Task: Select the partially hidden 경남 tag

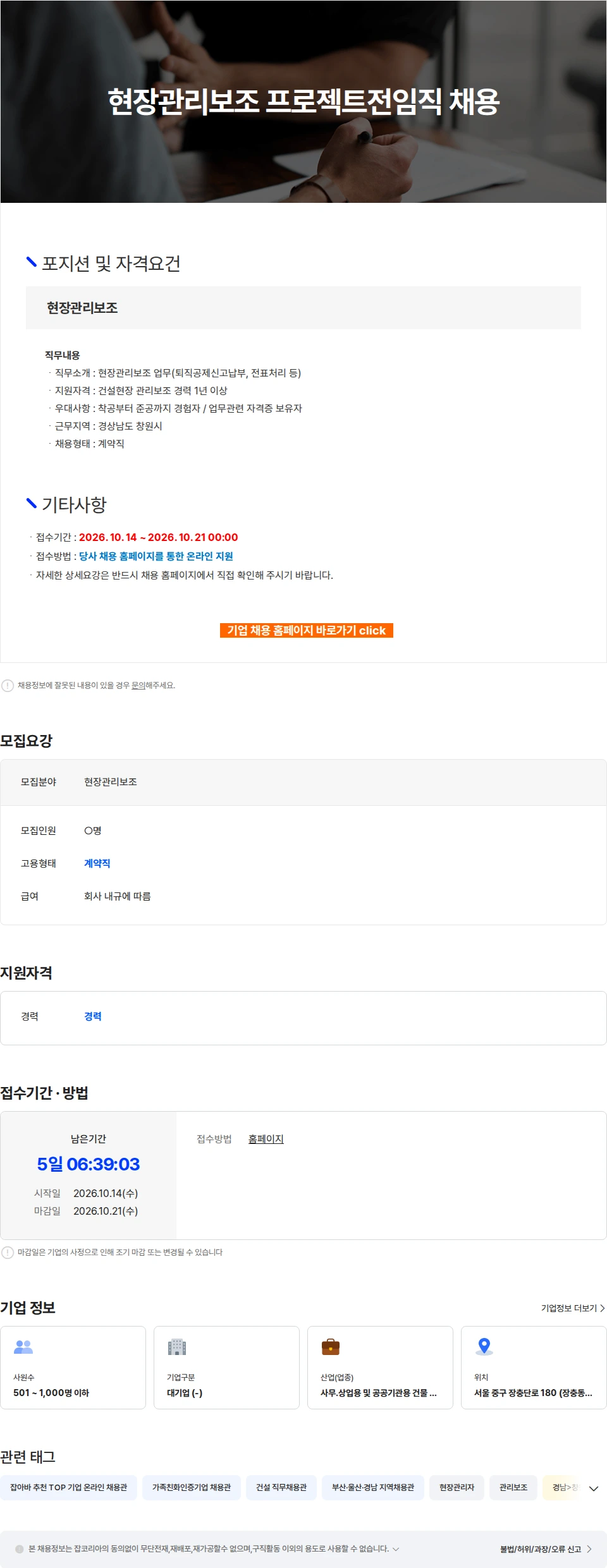Action: 562,1488
